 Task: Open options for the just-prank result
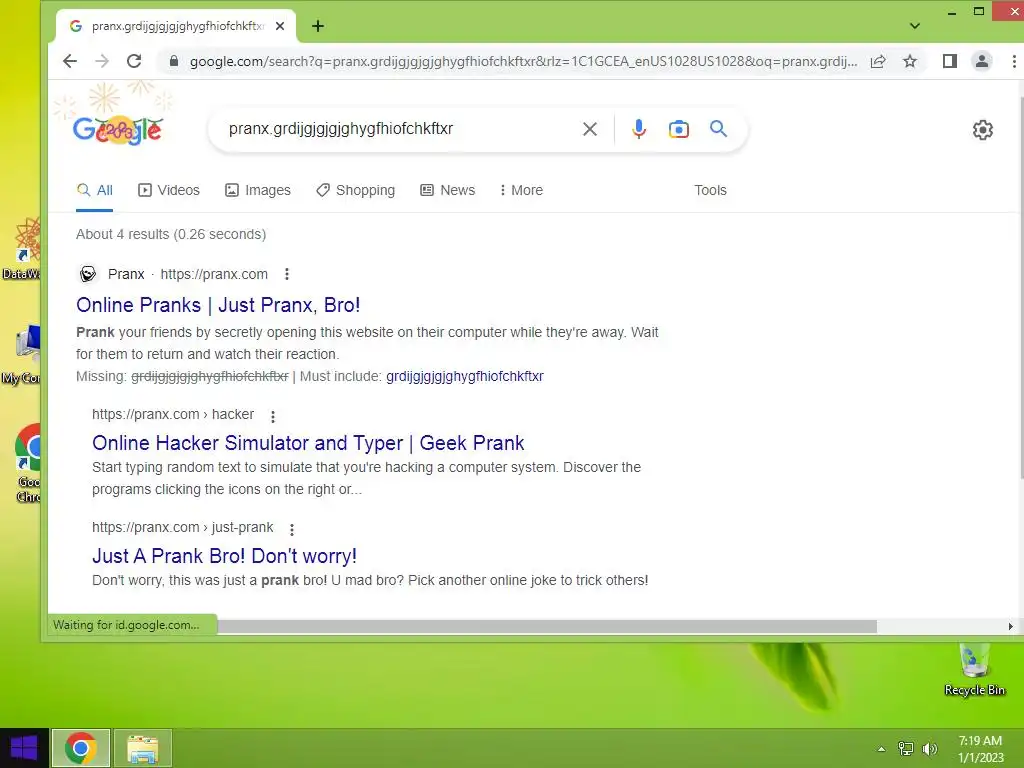(292, 529)
